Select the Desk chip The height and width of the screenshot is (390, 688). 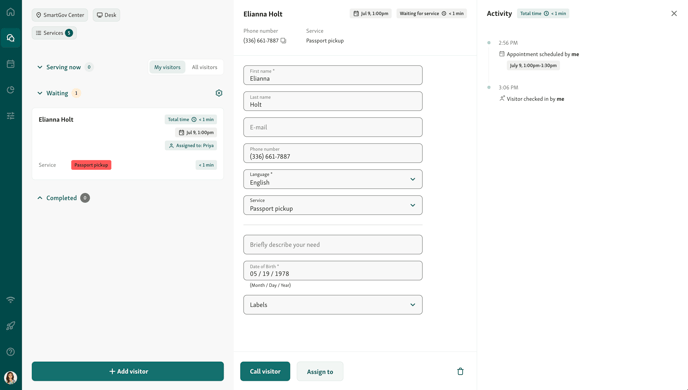click(106, 15)
